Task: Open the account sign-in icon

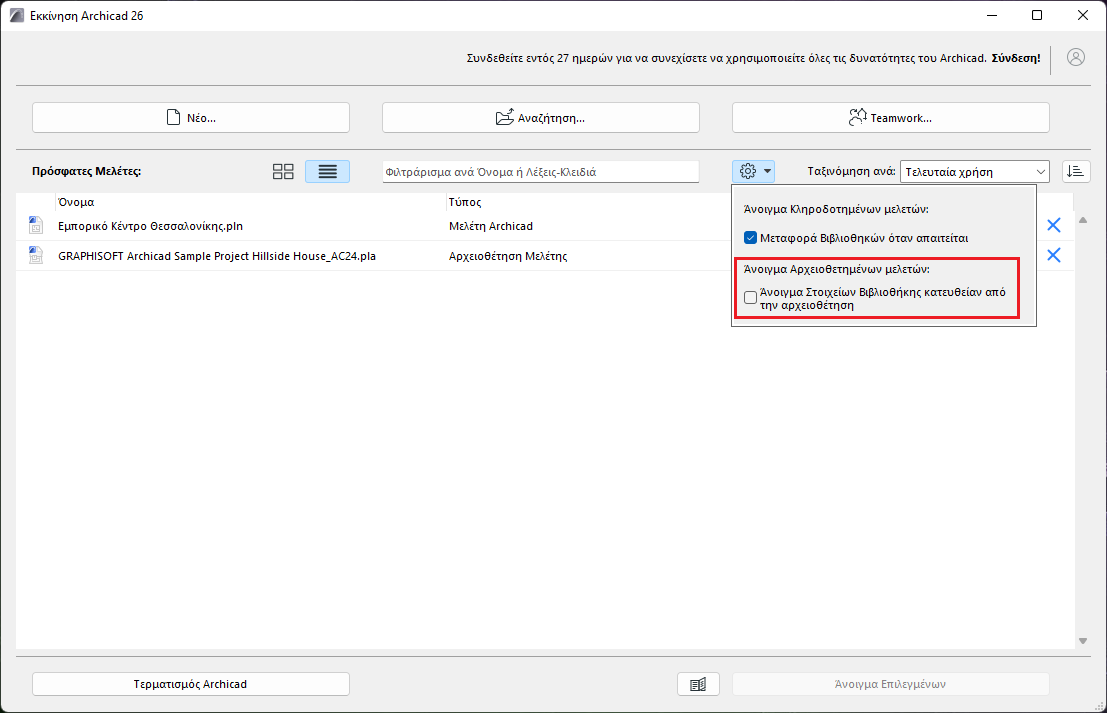Action: (1075, 57)
